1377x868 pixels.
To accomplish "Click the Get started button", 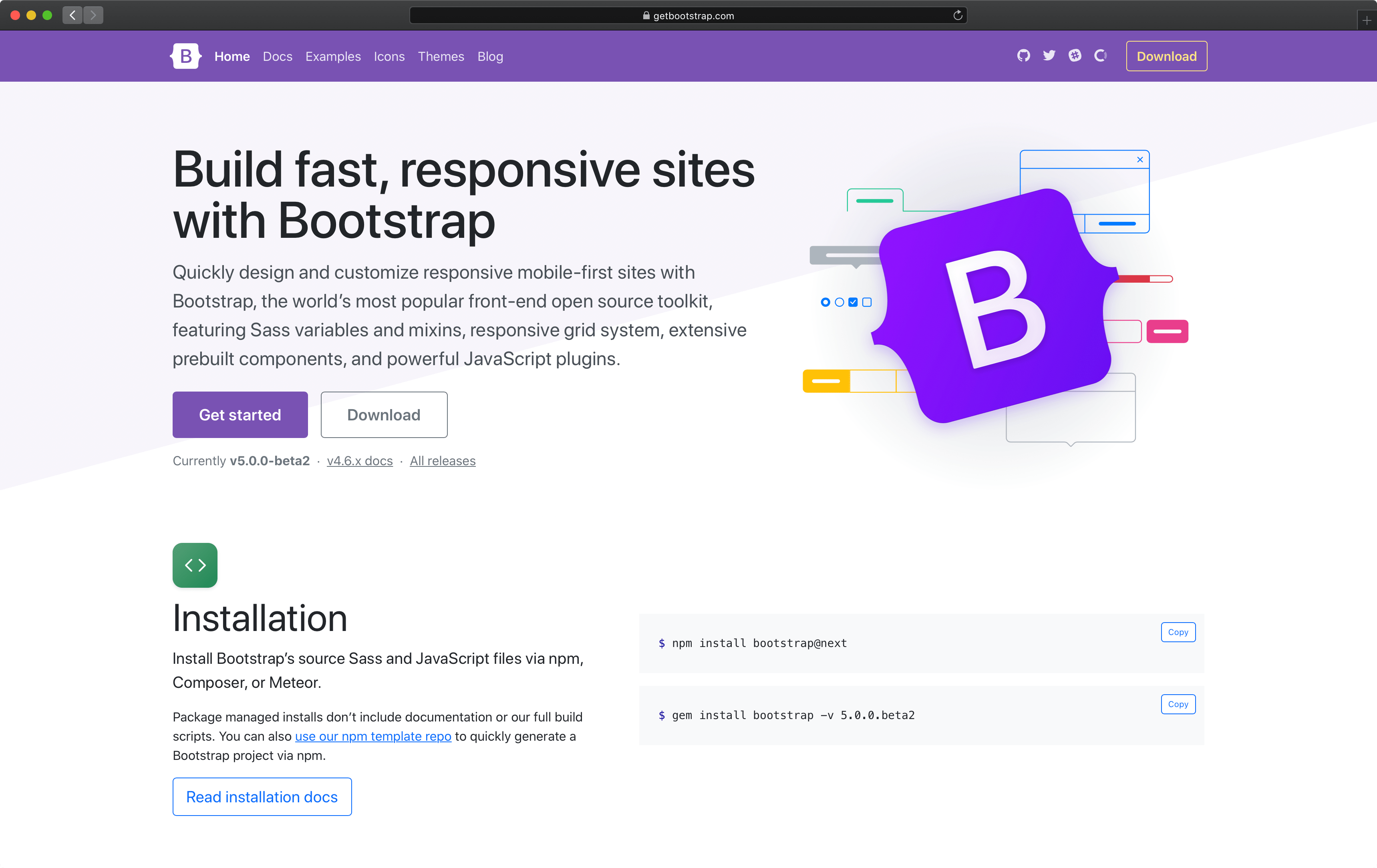I will point(240,414).
